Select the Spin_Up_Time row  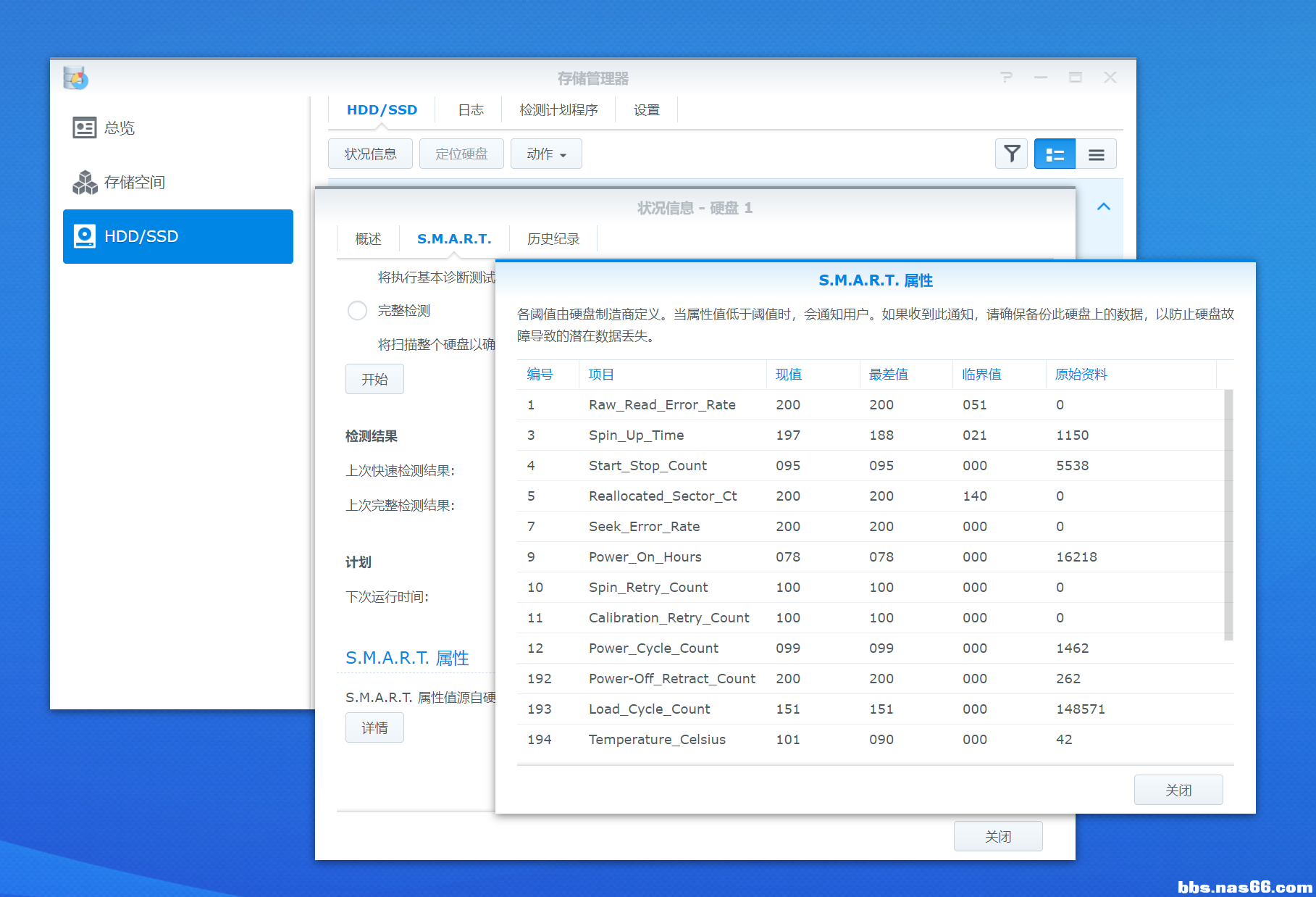coord(870,435)
